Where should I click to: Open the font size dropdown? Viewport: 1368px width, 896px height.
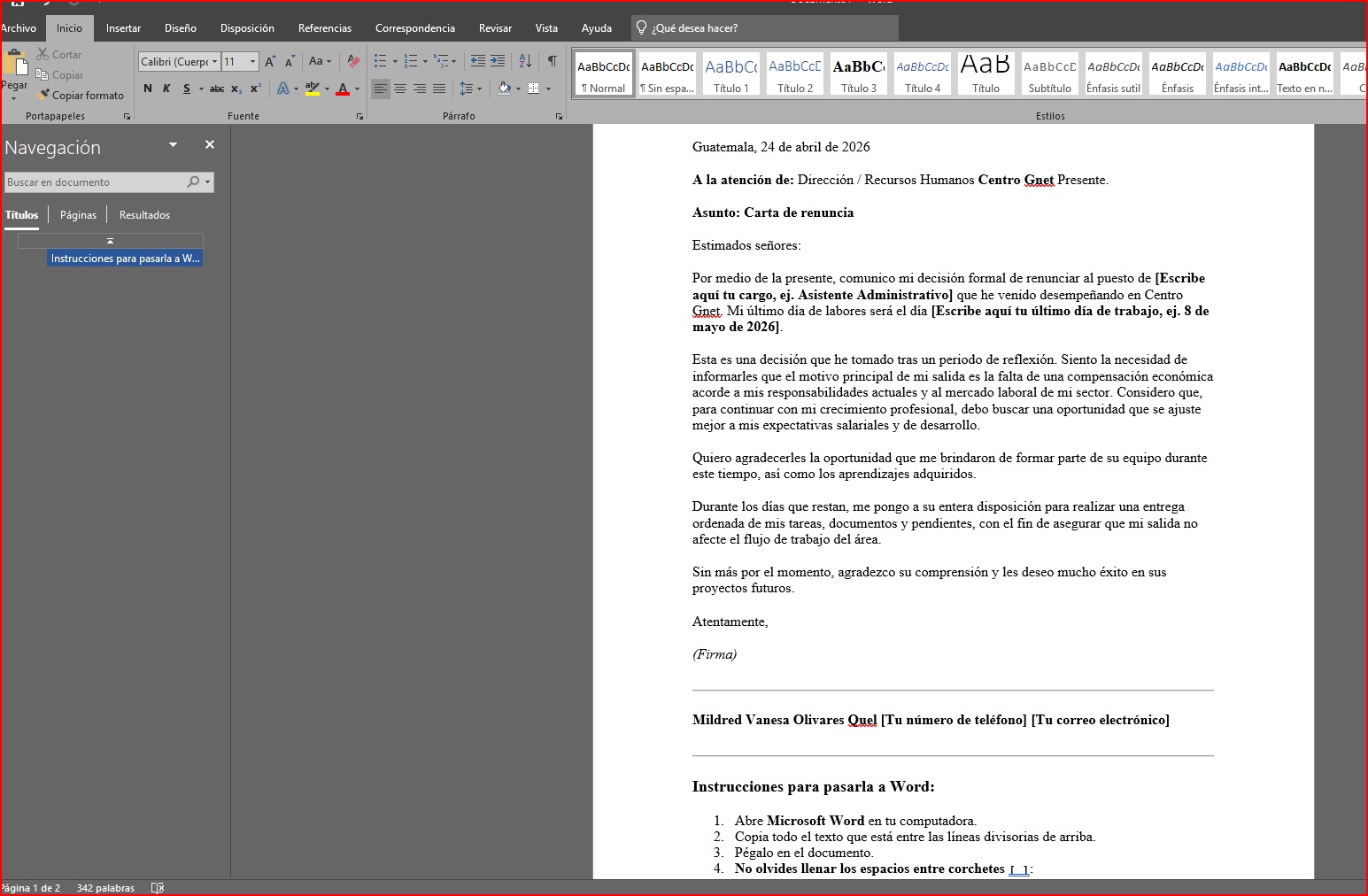pos(252,62)
